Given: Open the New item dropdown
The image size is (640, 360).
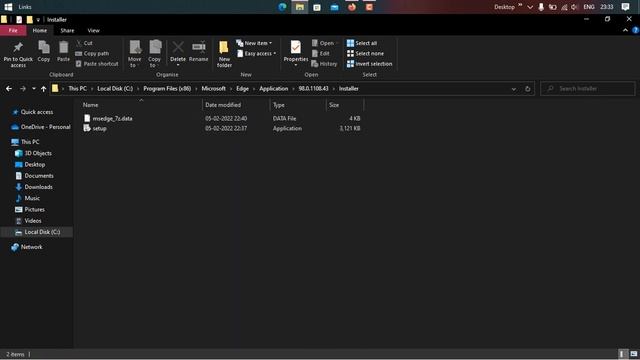Looking at the screenshot, I should 254,43.
